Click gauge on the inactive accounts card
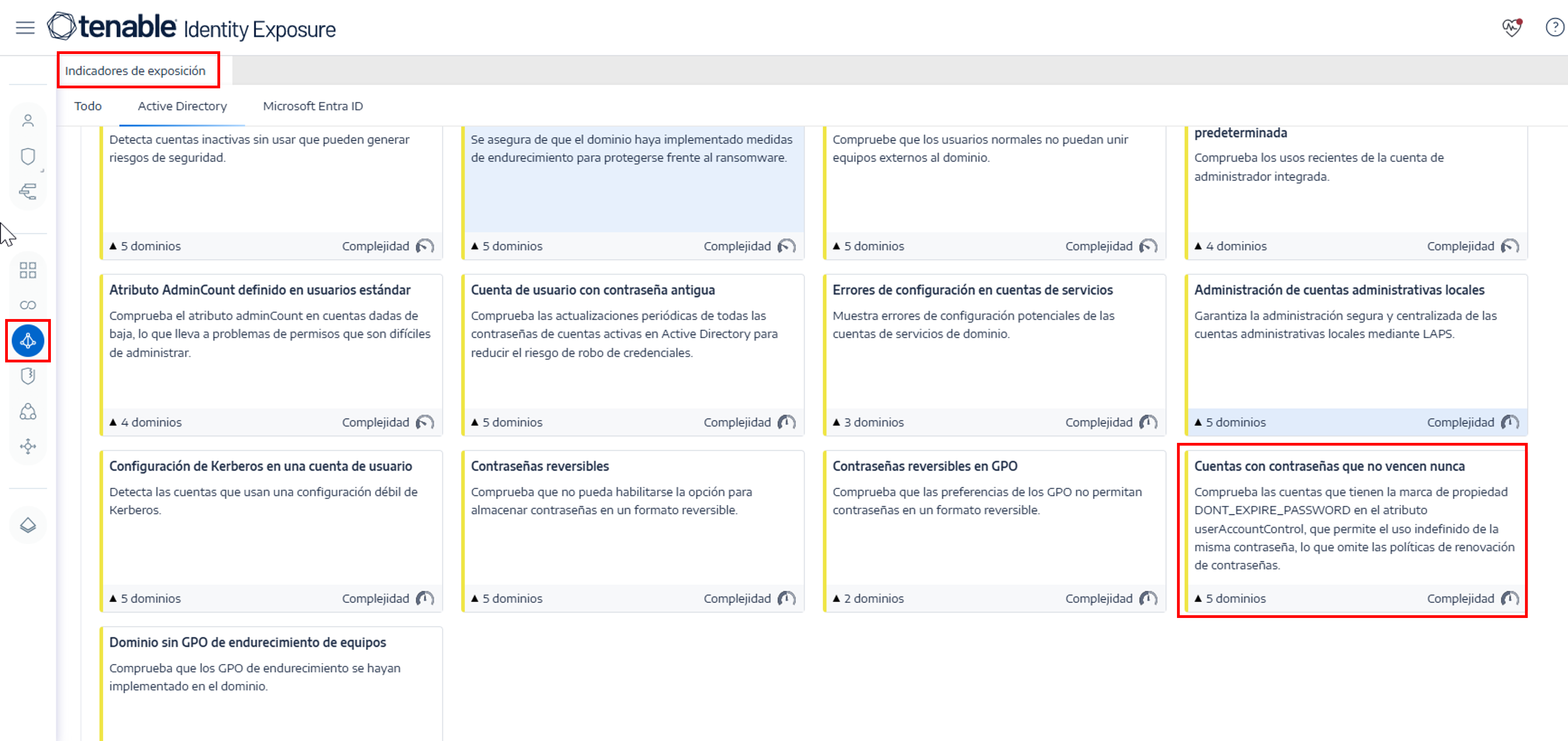1568x741 pixels. tap(425, 246)
